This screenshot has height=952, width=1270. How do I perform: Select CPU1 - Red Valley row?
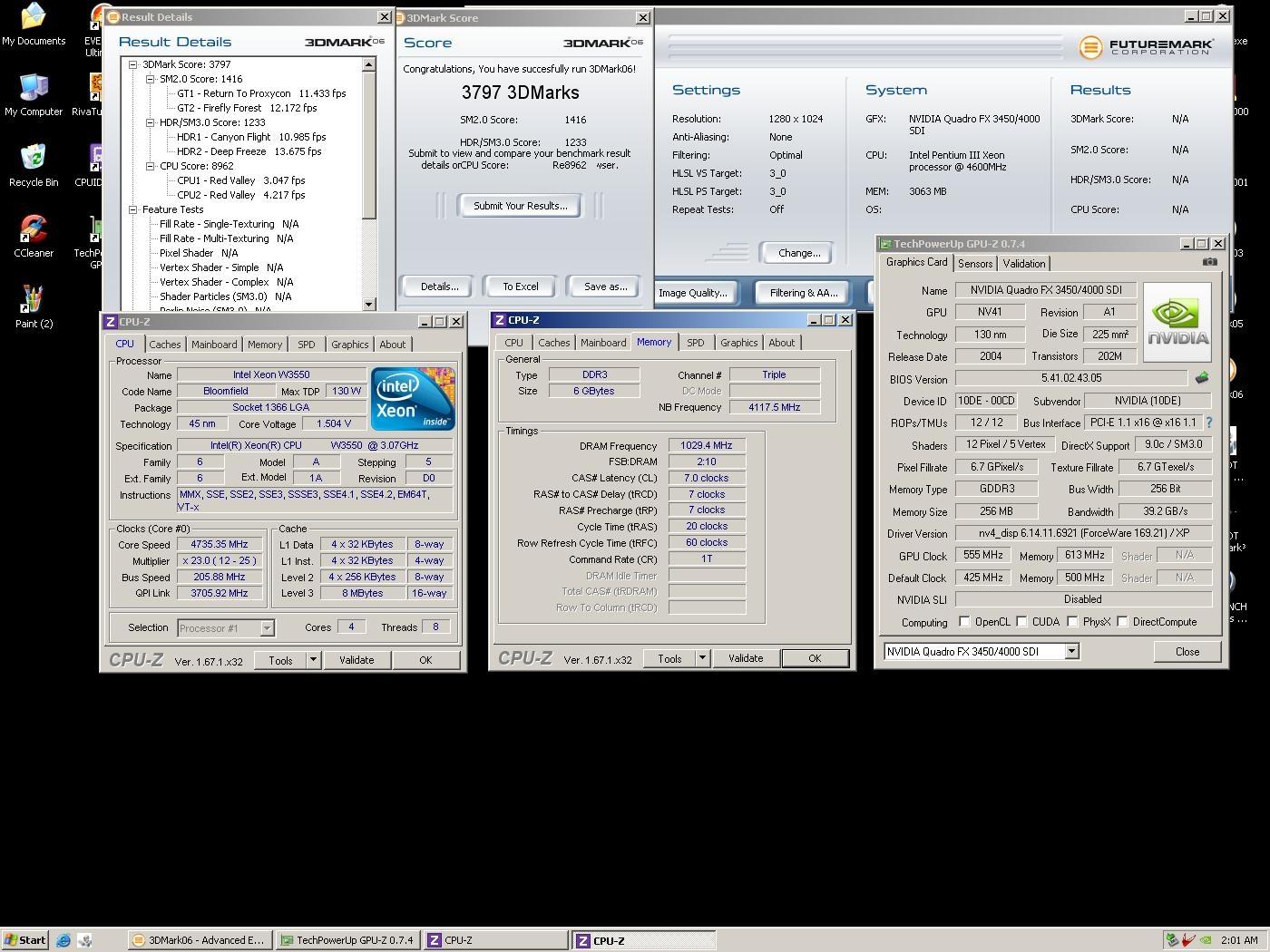pos(240,180)
